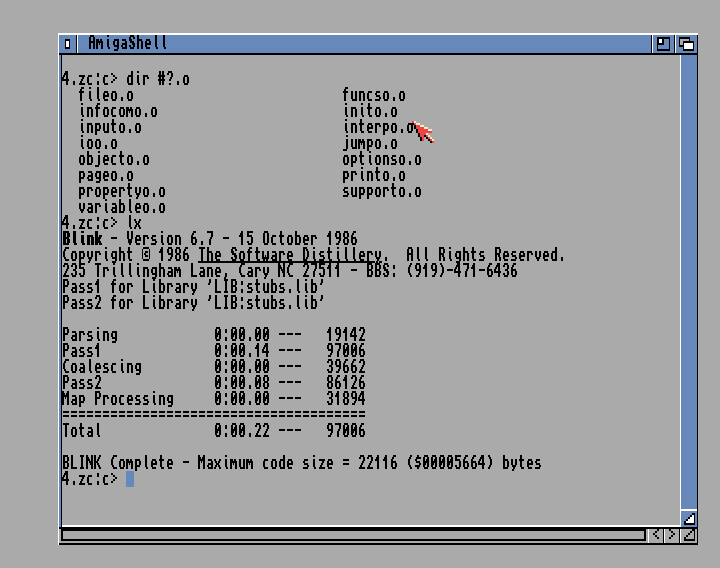This screenshot has height=568, width=720.
Task: Click the 'BLINK Complete' status line
Action: pyautogui.click(x=301, y=463)
